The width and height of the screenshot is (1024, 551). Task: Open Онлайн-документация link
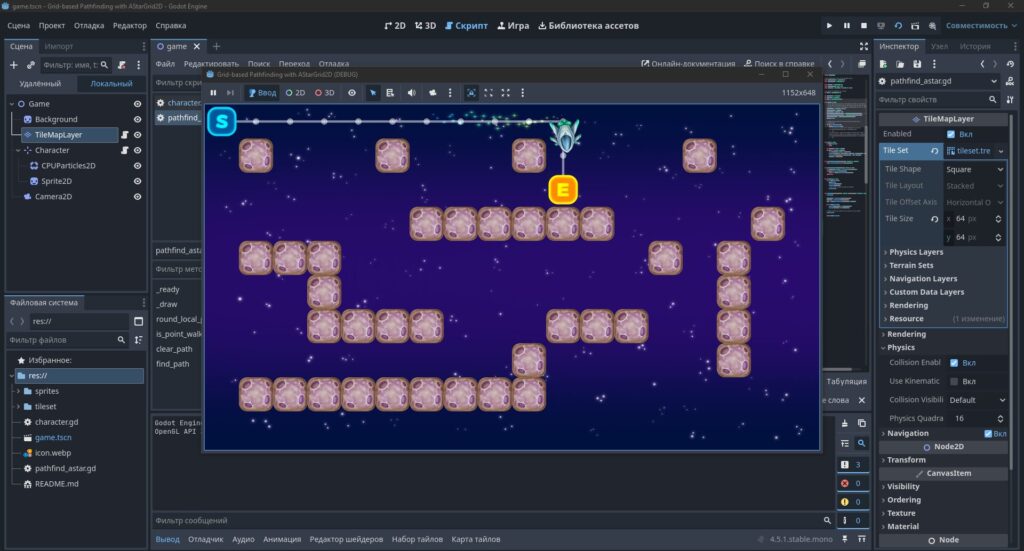pyautogui.click(x=688, y=64)
